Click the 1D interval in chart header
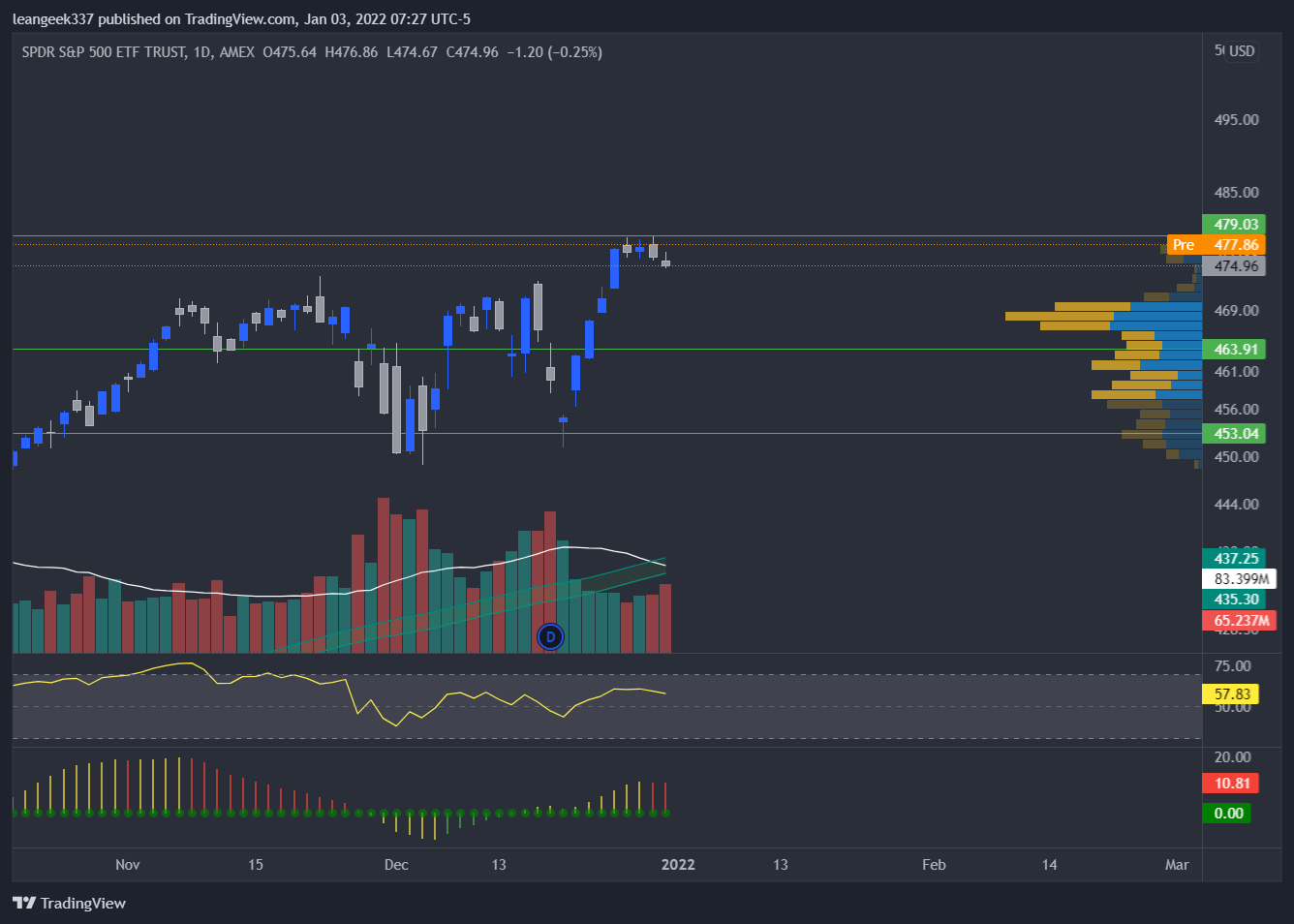 202,51
